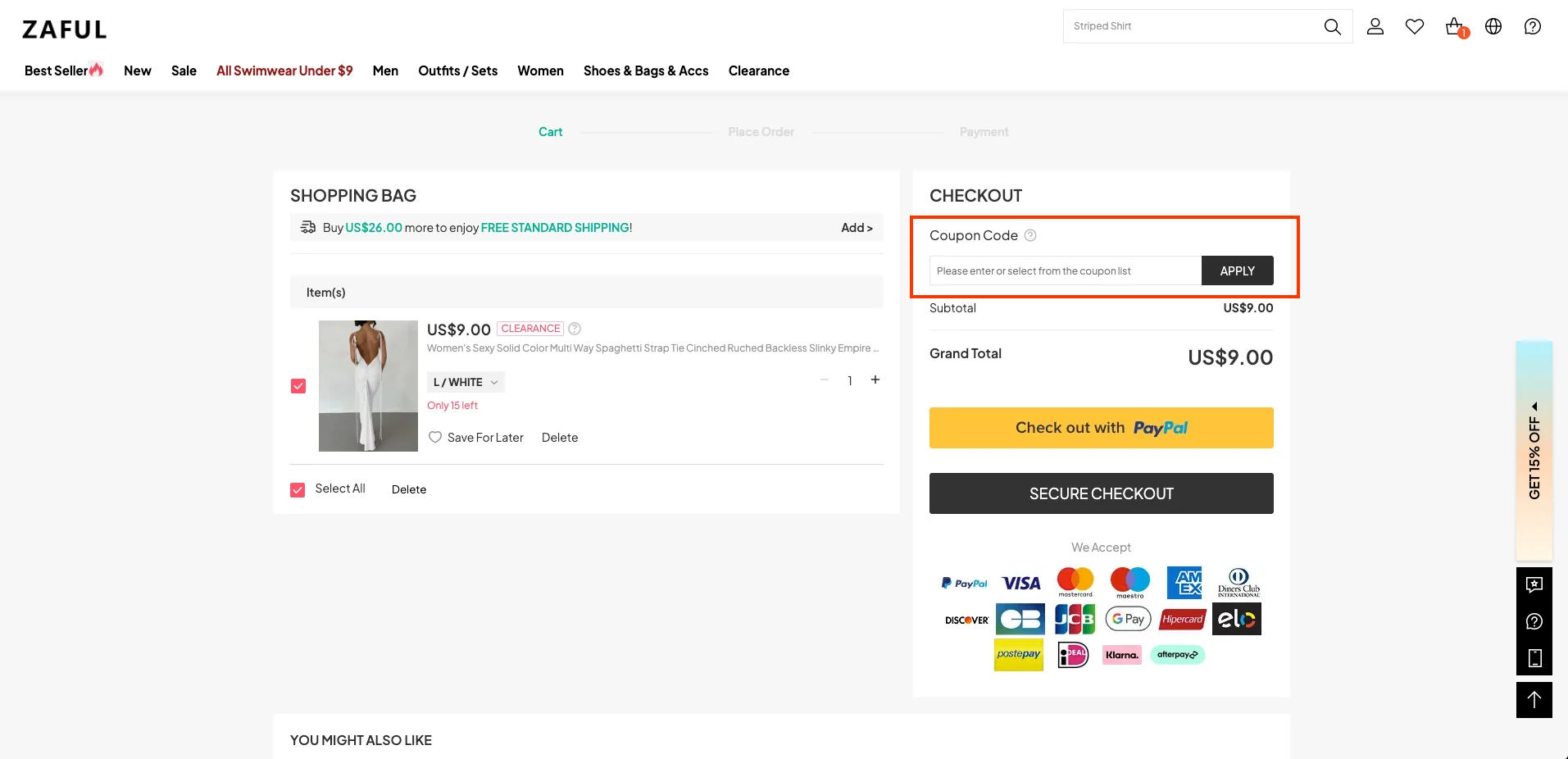Screen dimensions: 1568x759
Task: Click the PayPal payment logo
Action: point(965,583)
